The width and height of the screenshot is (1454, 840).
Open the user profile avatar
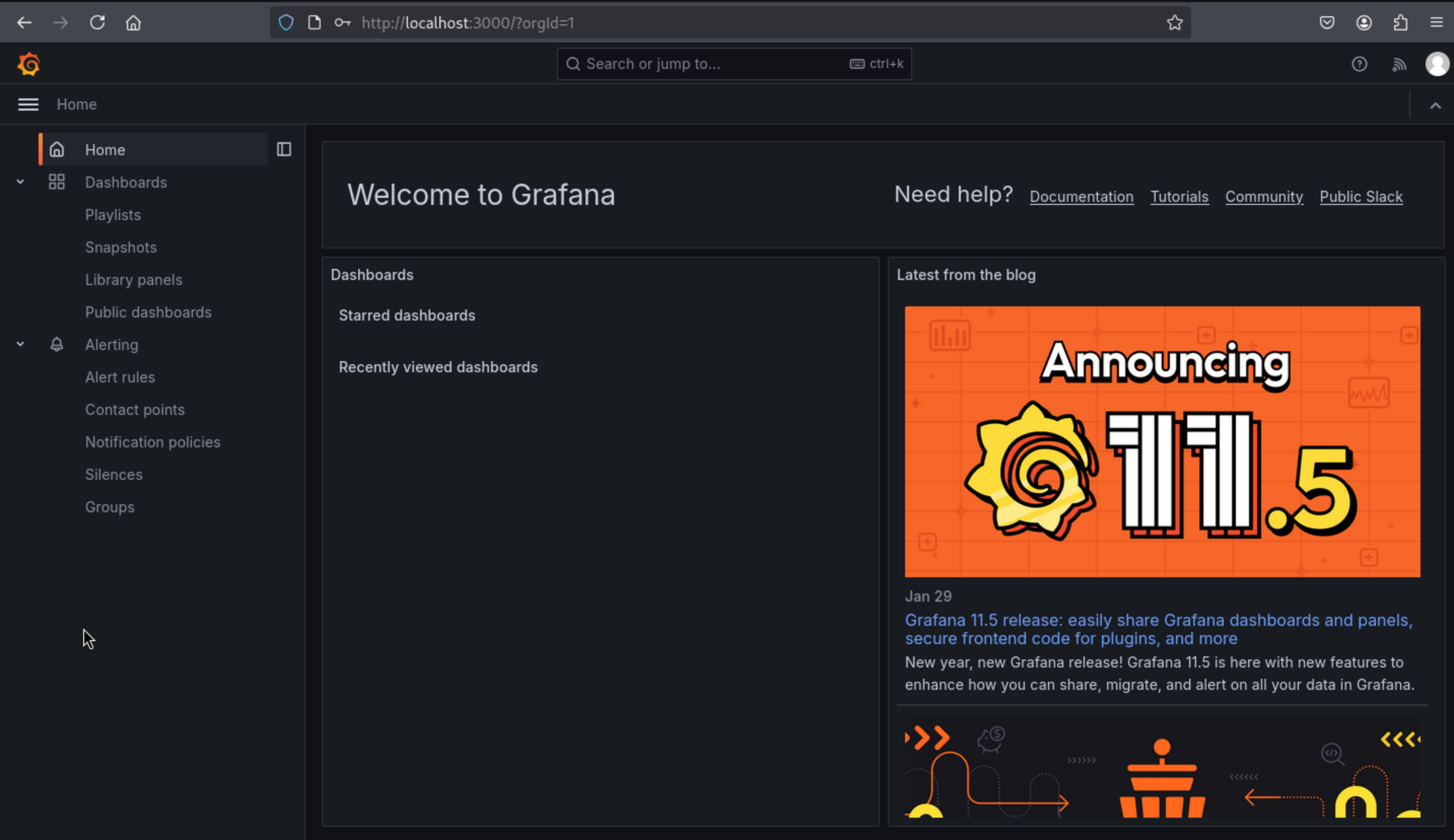[x=1436, y=64]
